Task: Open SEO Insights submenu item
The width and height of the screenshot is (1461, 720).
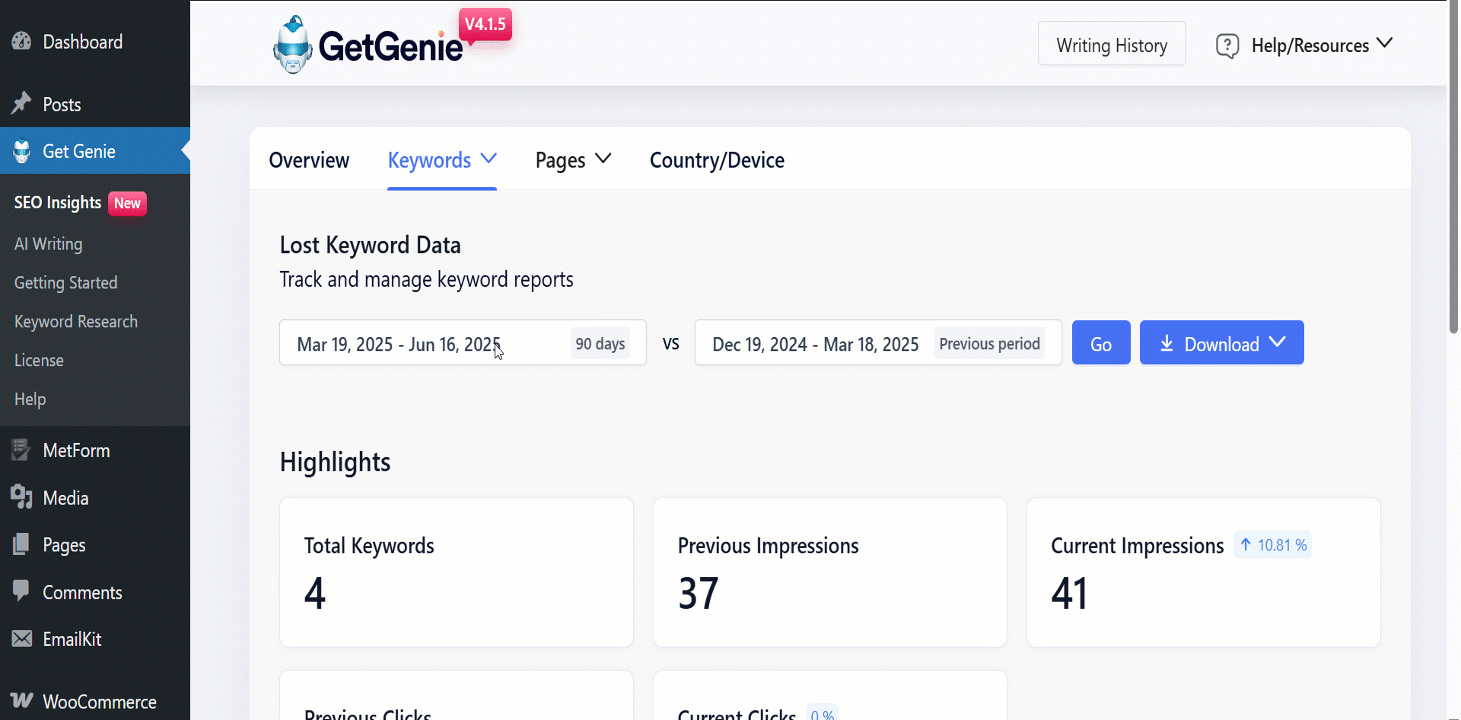Action: pyautogui.click(x=58, y=203)
